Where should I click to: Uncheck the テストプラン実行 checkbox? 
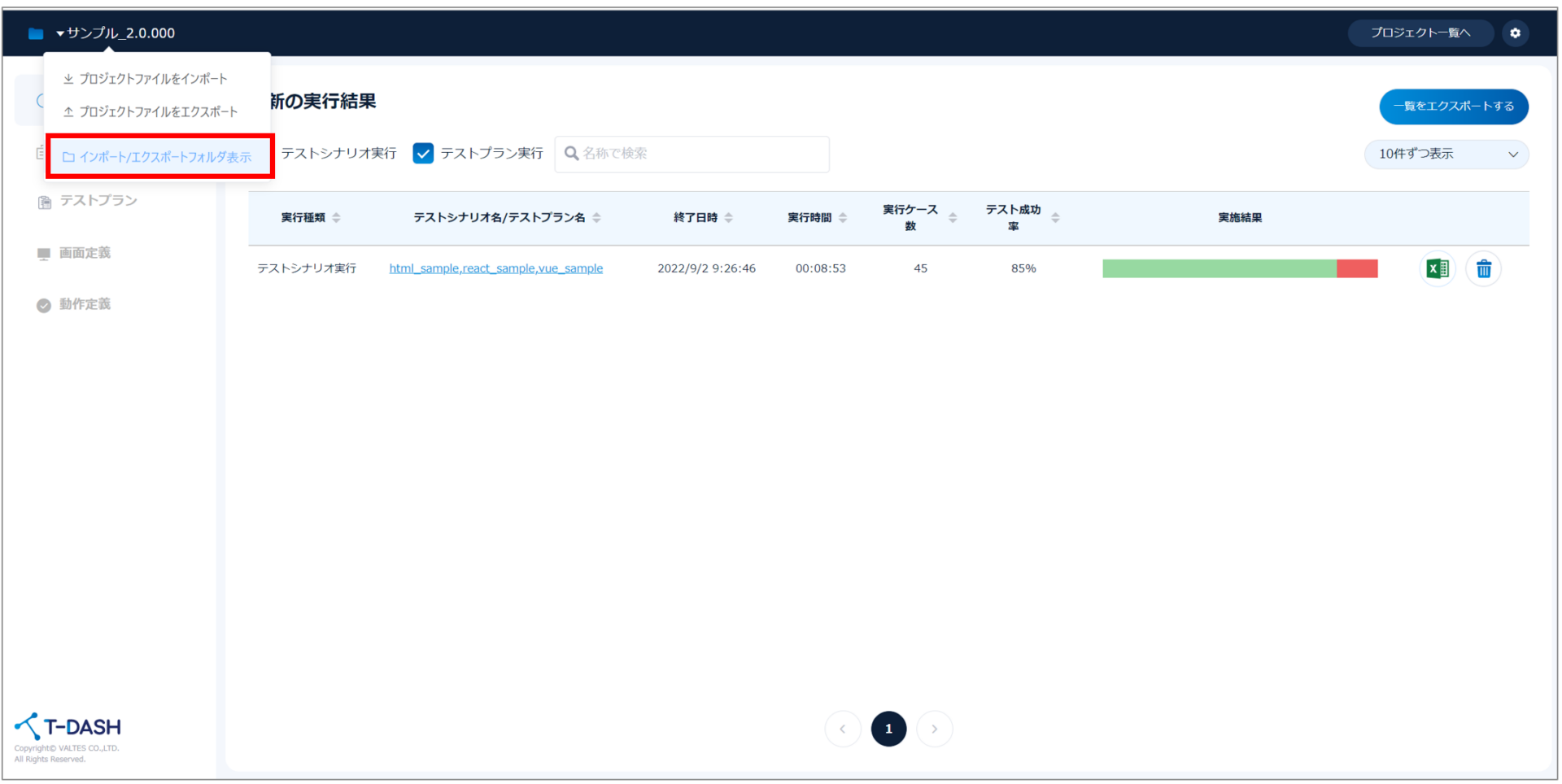pyautogui.click(x=423, y=154)
